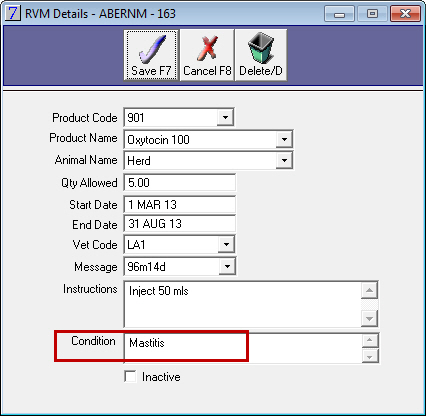
Task: Click the Save F7 checkmark button
Action: pos(151,55)
